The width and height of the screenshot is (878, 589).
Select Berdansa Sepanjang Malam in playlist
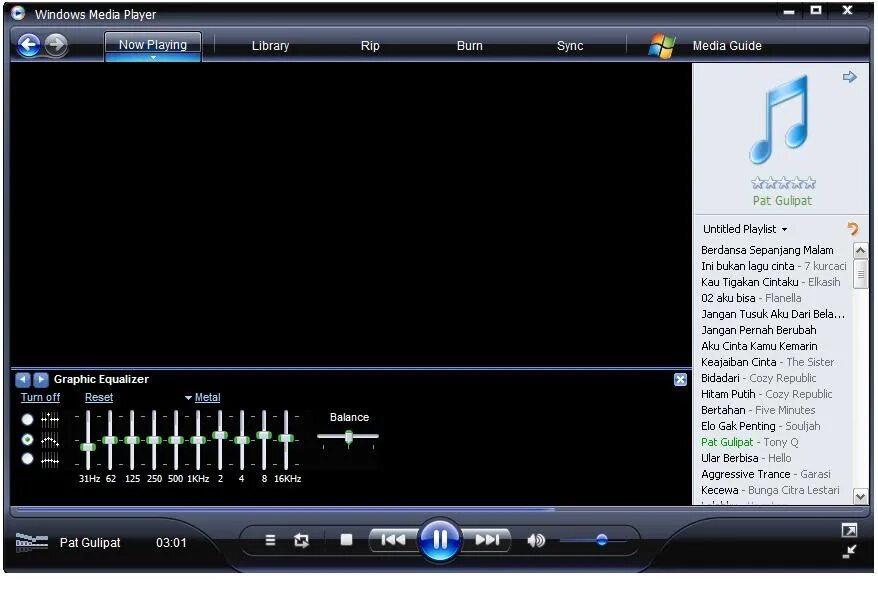[x=767, y=250]
